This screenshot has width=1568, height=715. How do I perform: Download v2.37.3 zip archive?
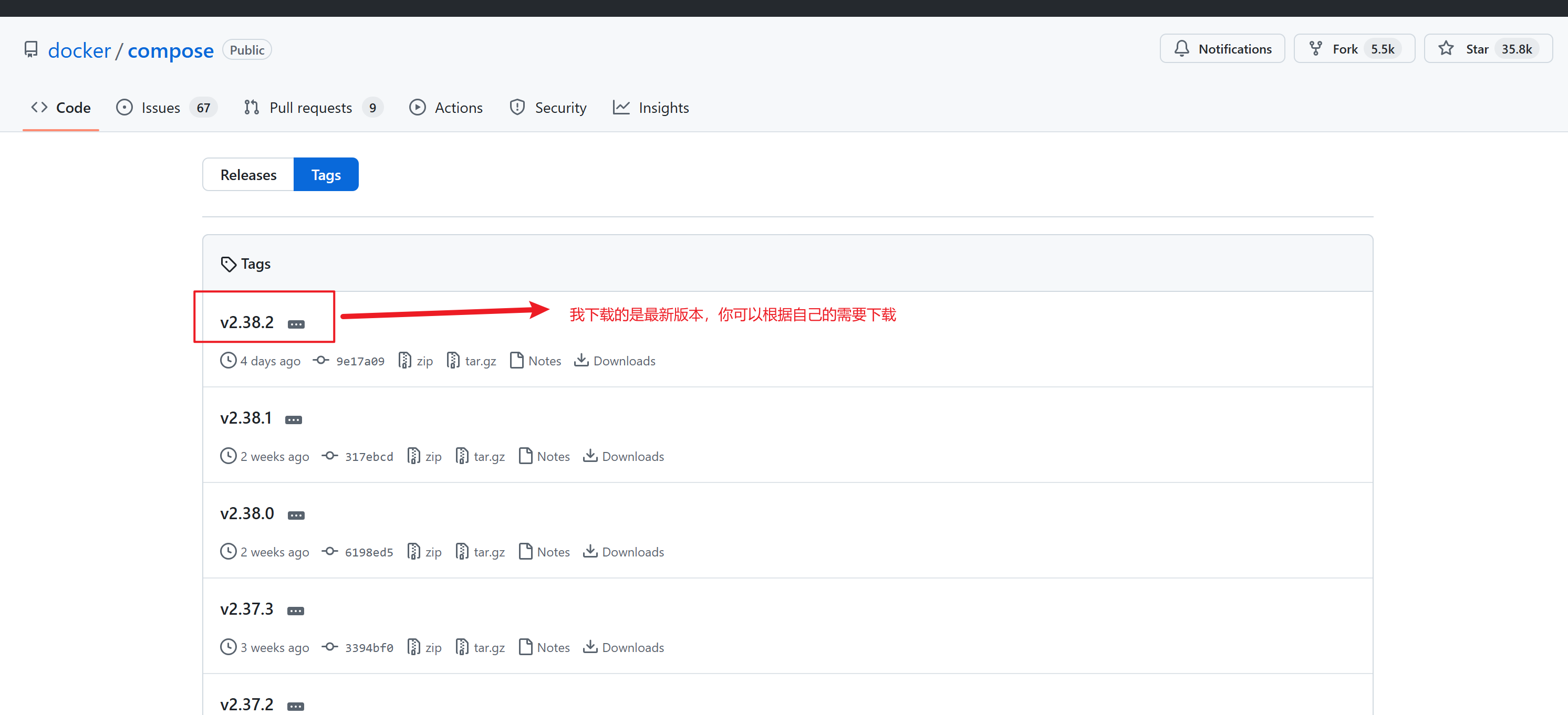point(424,647)
